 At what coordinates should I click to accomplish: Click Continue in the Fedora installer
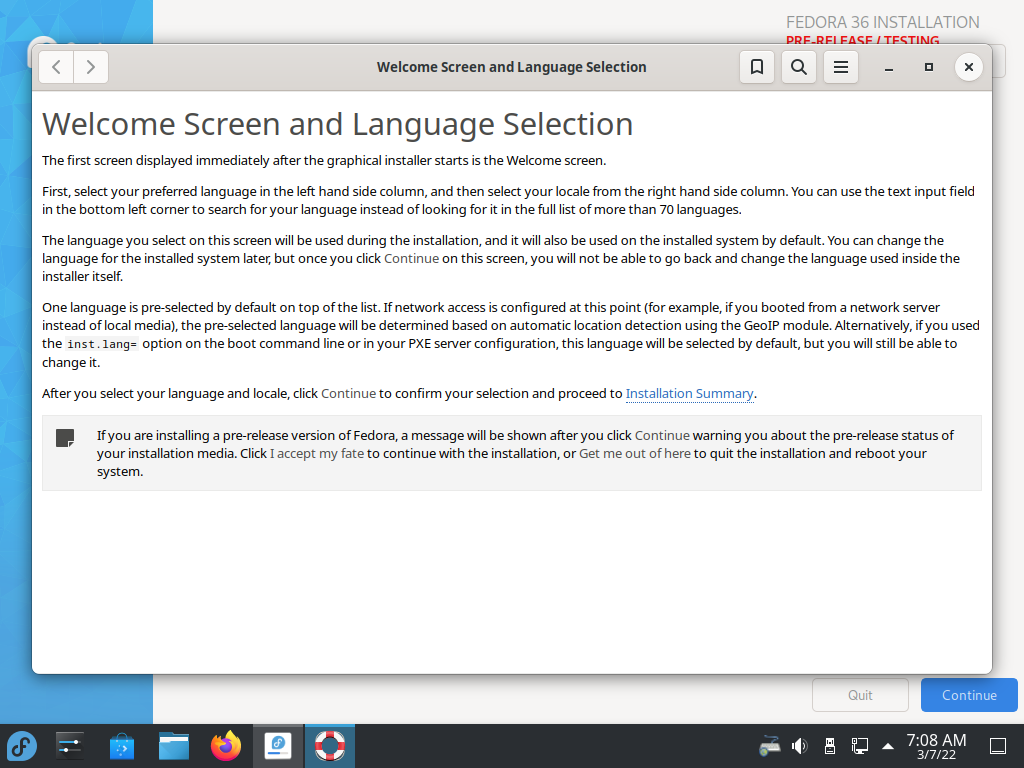point(969,695)
